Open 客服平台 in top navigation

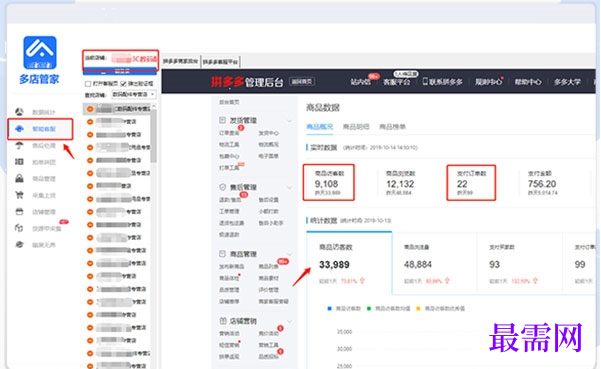pos(397,82)
